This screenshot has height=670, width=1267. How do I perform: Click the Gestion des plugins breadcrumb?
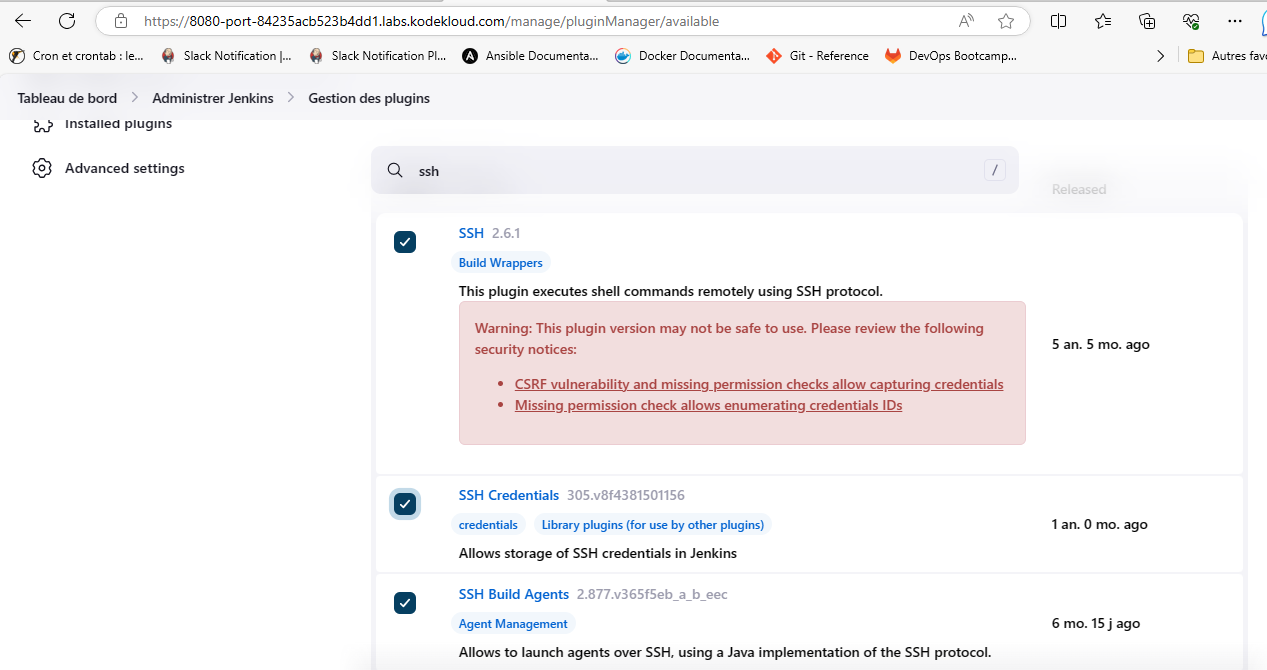[x=369, y=98]
